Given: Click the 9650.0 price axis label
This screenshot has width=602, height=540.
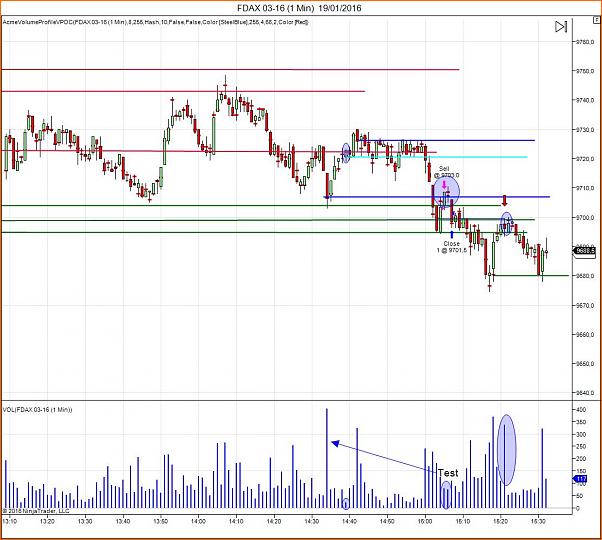Looking at the screenshot, I should pyautogui.click(x=585, y=364).
